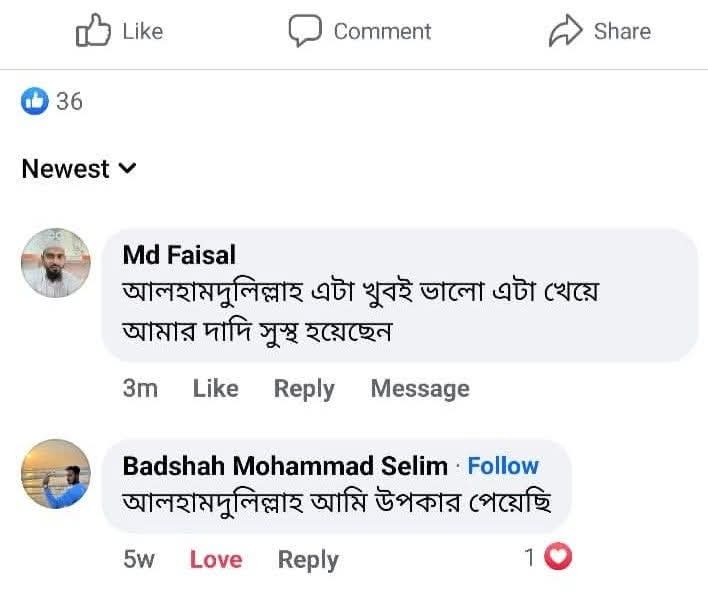The width and height of the screenshot is (708, 592).
Task: Click the Share arrow icon
Action: pyautogui.click(x=565, y=31)
